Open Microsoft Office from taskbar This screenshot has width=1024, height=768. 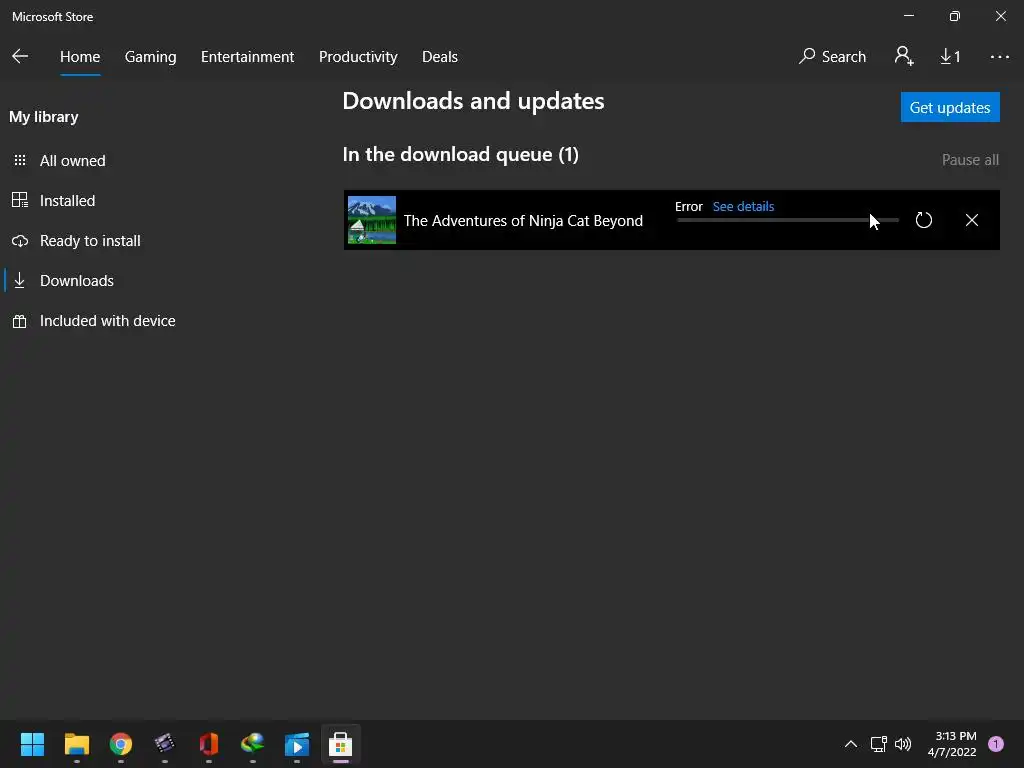209,744
